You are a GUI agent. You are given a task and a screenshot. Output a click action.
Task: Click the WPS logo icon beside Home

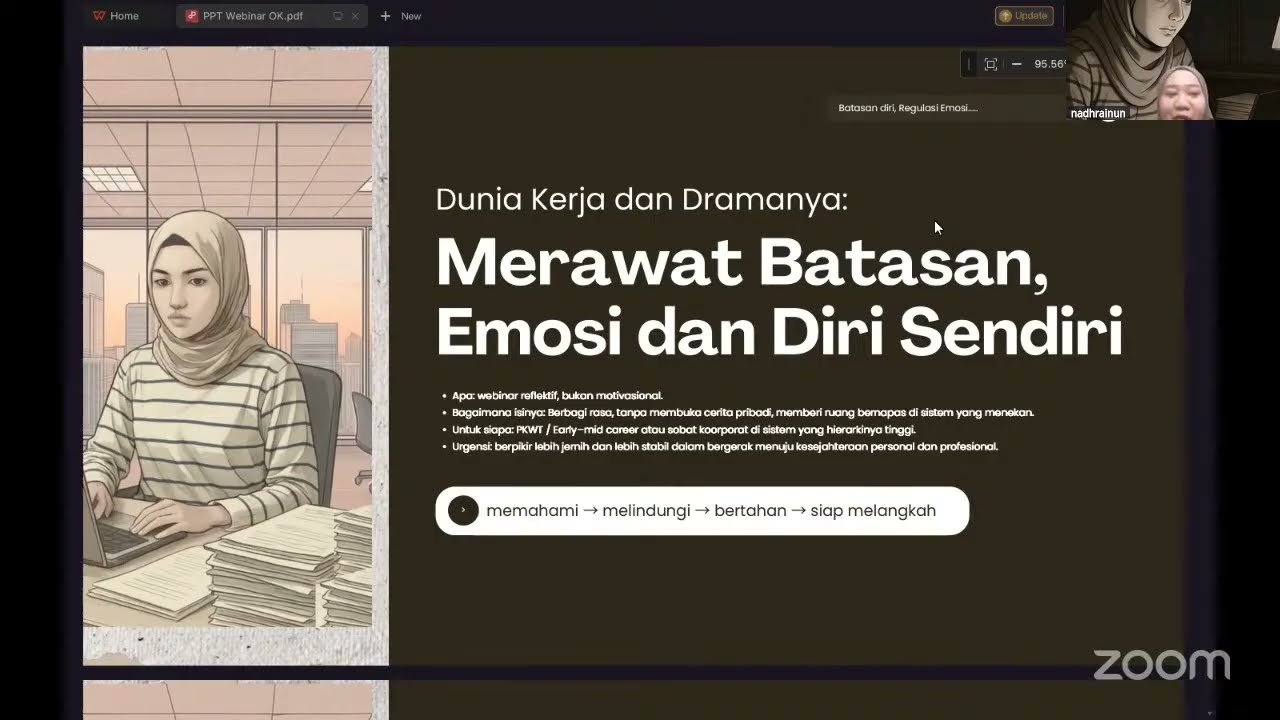98,16
